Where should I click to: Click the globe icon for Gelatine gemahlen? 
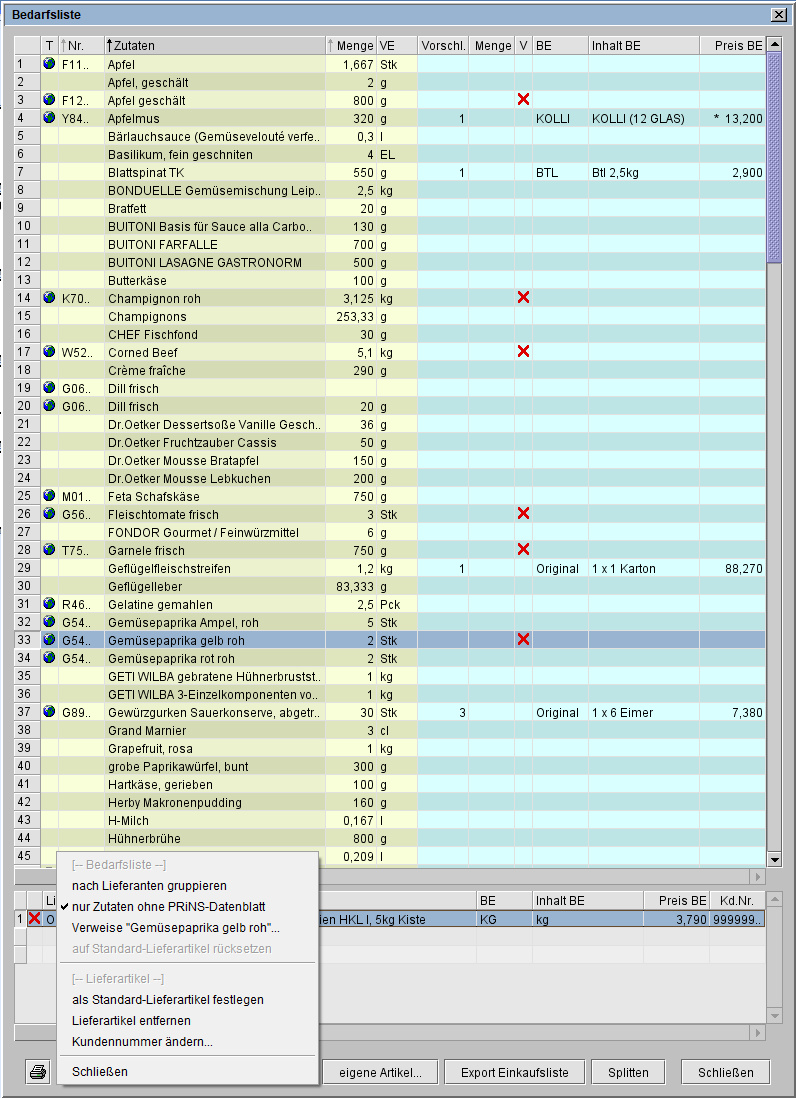tap(50, 604)
